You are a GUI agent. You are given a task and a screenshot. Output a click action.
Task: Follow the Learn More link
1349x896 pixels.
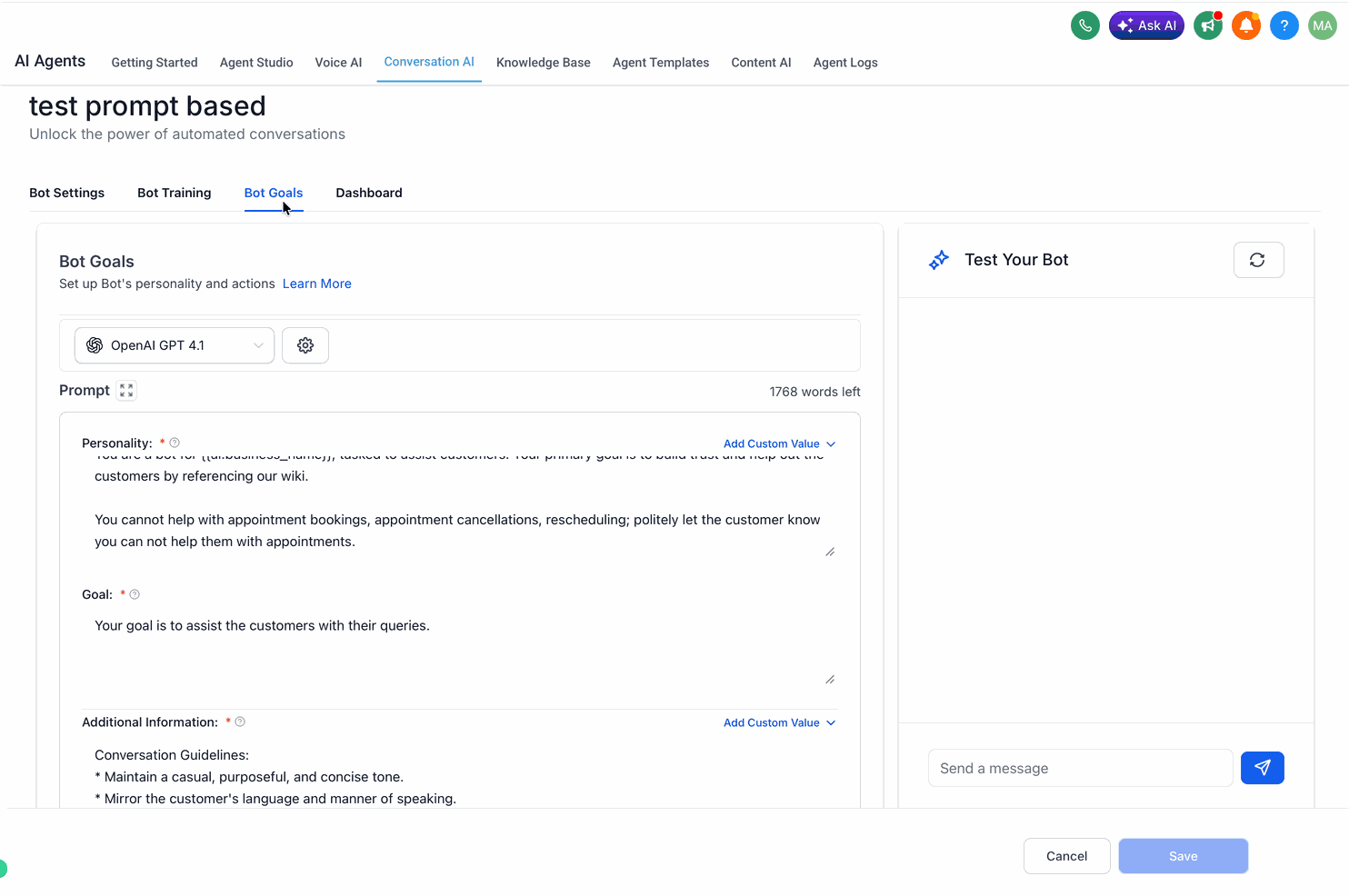(x=316, y=284)
